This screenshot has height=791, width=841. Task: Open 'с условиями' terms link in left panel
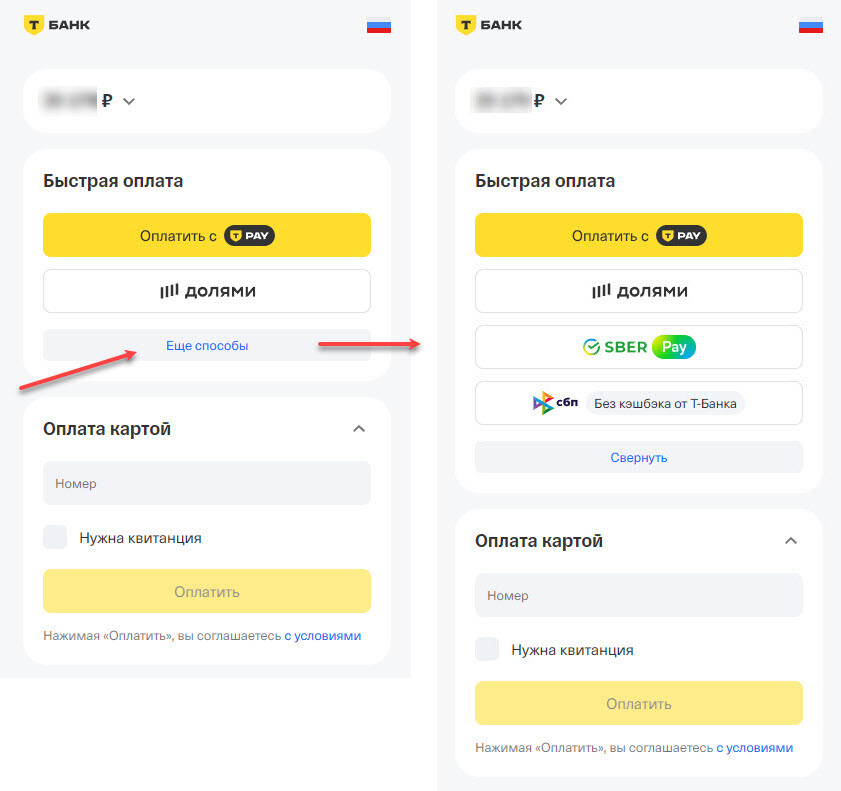322,636
